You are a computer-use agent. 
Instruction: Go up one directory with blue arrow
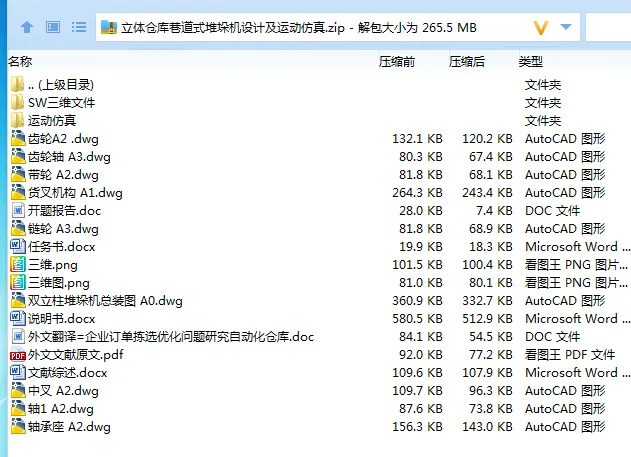[x=27, y=27]
